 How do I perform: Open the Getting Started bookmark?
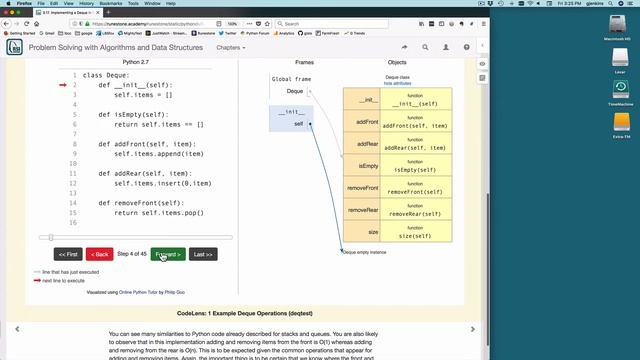20,33
